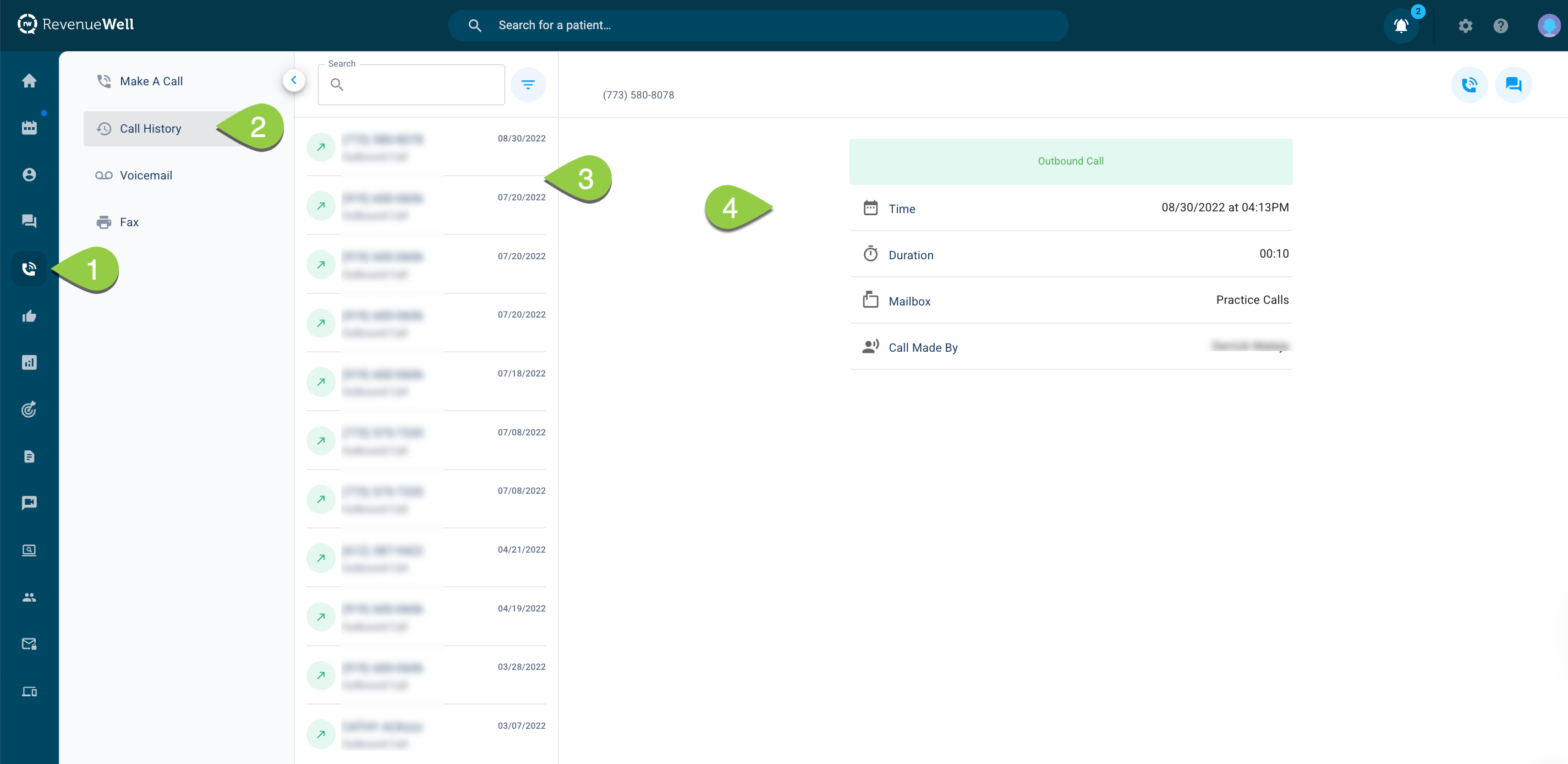Open the call list filter options
This screenshot has width=1568, height=764.
pyautogui.click(x=528, y=85)
